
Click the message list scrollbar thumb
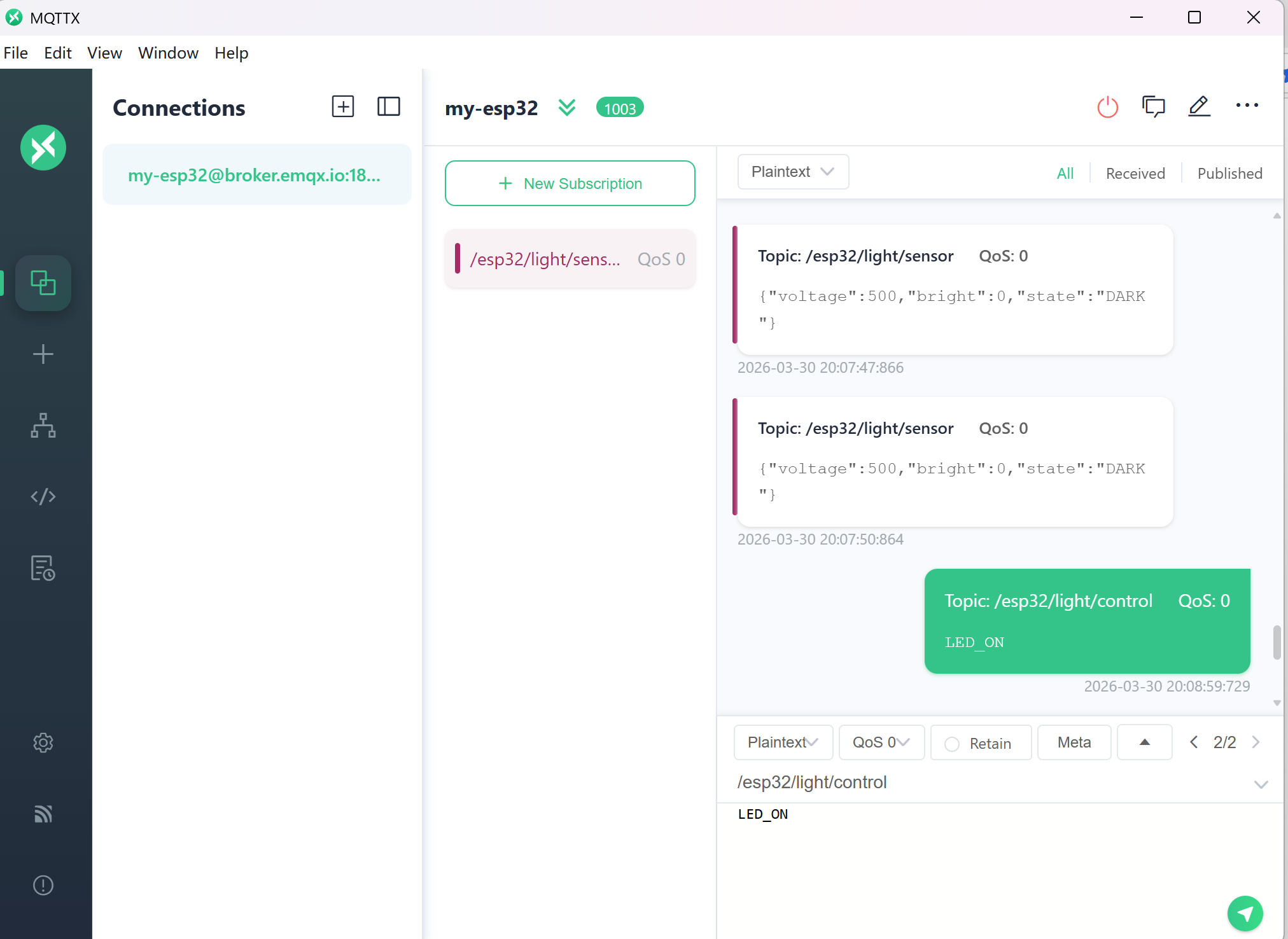1277,643
